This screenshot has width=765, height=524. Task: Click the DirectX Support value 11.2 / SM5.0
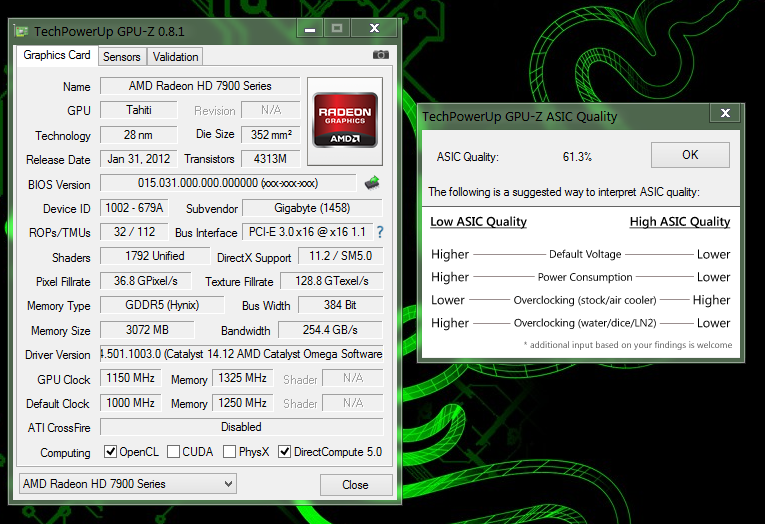coord(340,256)
